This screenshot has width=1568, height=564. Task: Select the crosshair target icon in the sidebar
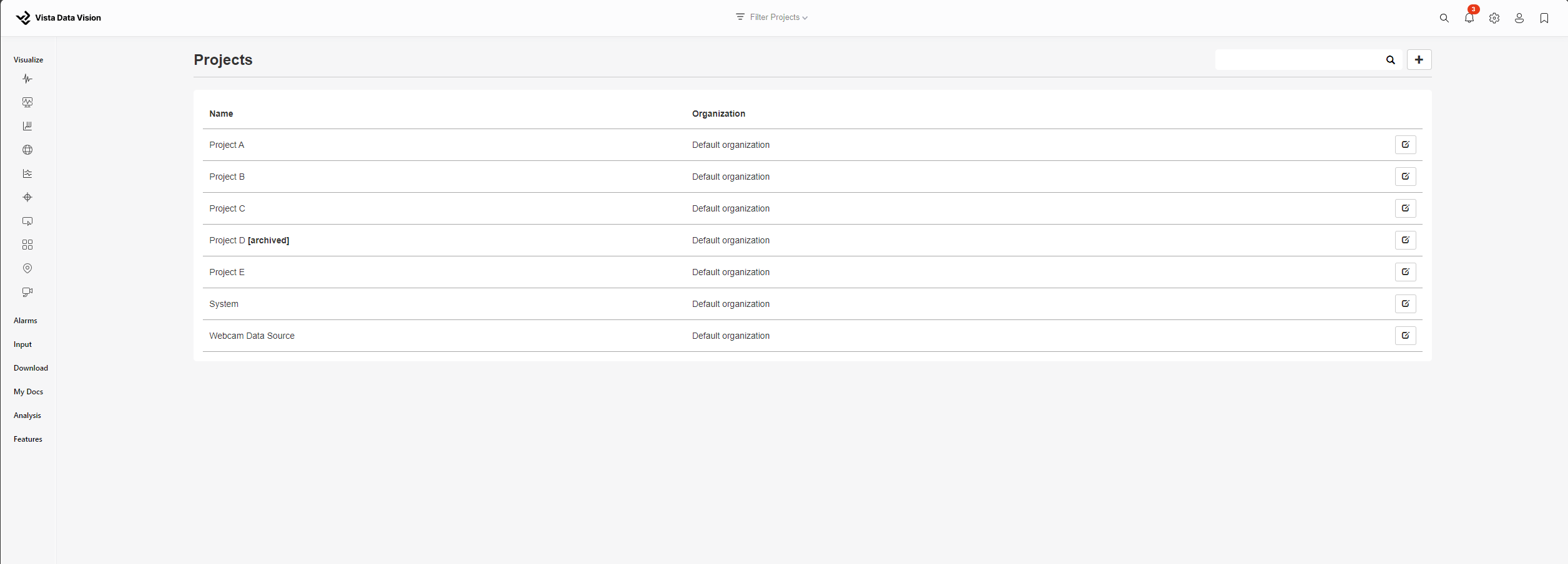click(x=27, y=197)
